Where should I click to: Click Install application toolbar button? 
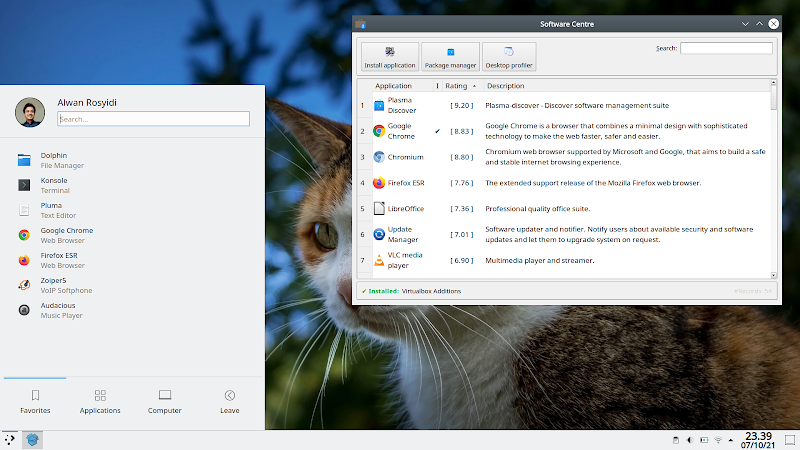390,57
